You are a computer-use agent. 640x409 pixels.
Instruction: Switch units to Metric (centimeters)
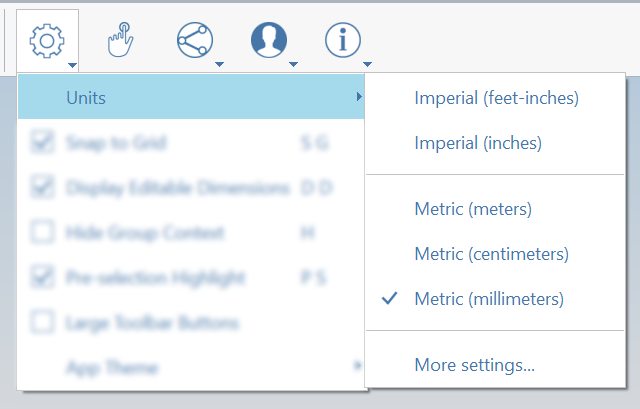pyautogui.click(x=491, y=254)
